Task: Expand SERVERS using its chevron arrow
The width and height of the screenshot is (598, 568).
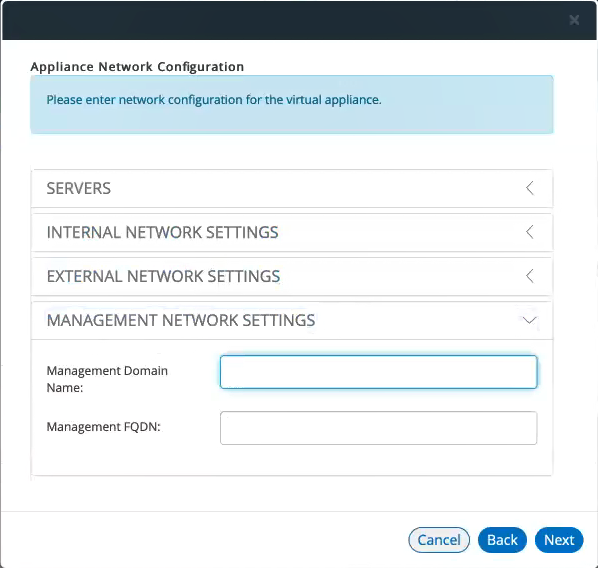Action: click(x=530, y=188)
